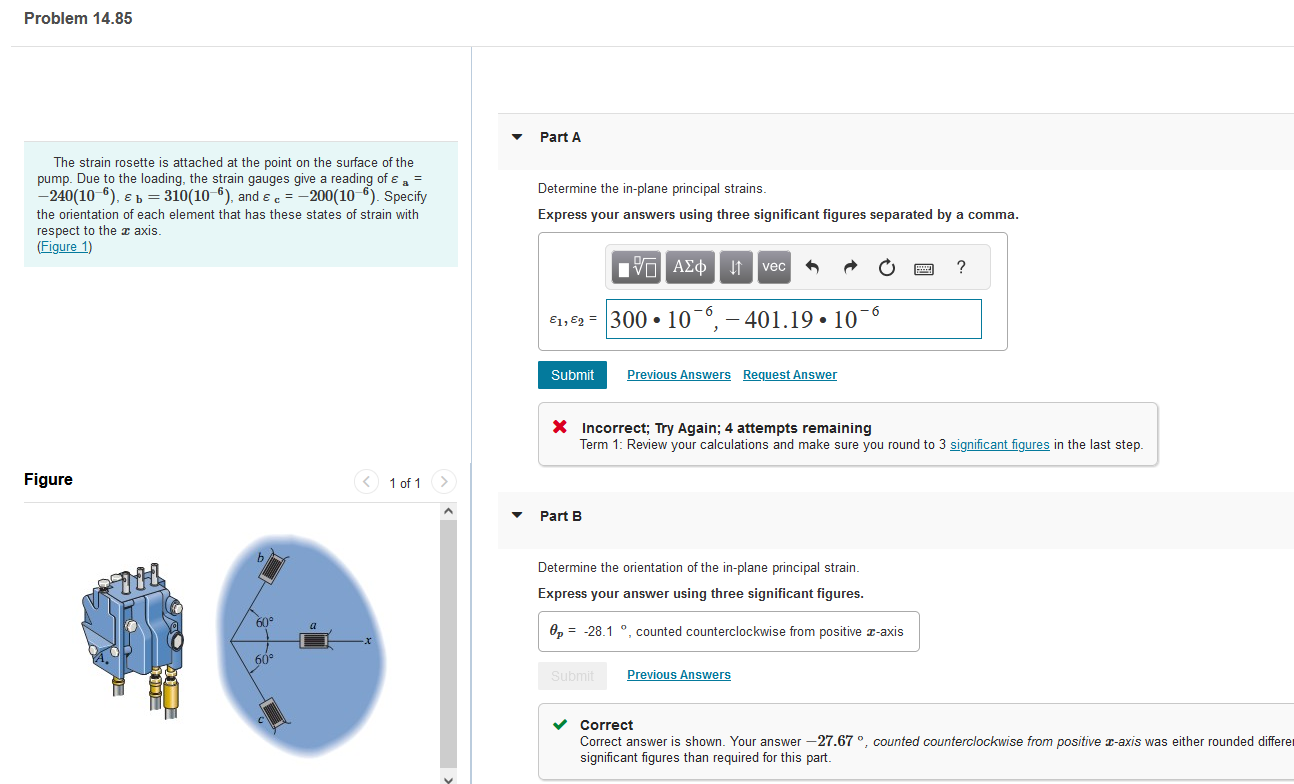Screen dimensions: 1294x784
Task: Open the templates (fraction/root) tool
Action: [637, 267]
